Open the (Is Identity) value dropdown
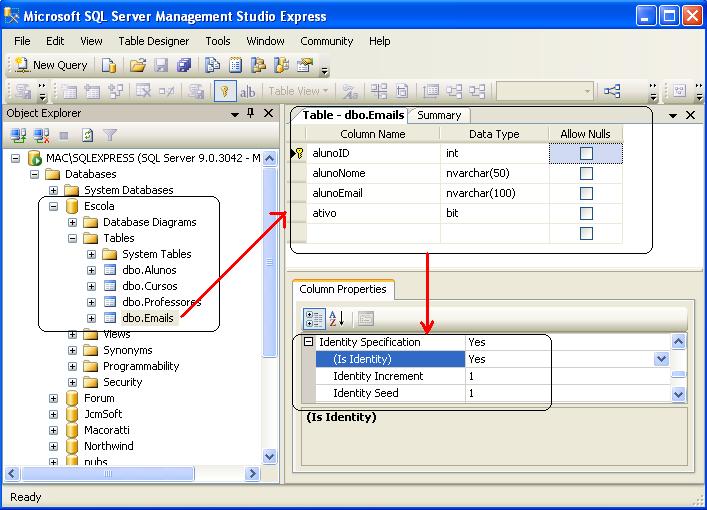 point(661,359)
